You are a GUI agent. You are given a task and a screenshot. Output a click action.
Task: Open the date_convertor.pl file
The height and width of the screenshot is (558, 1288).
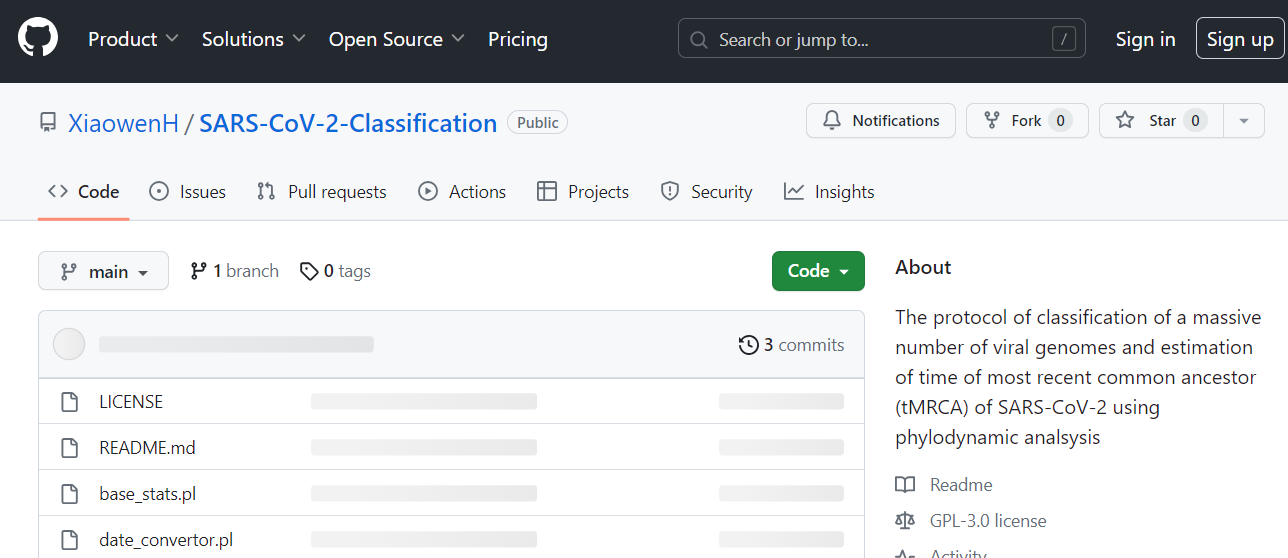pyautogui.click(x=166, y=539)
